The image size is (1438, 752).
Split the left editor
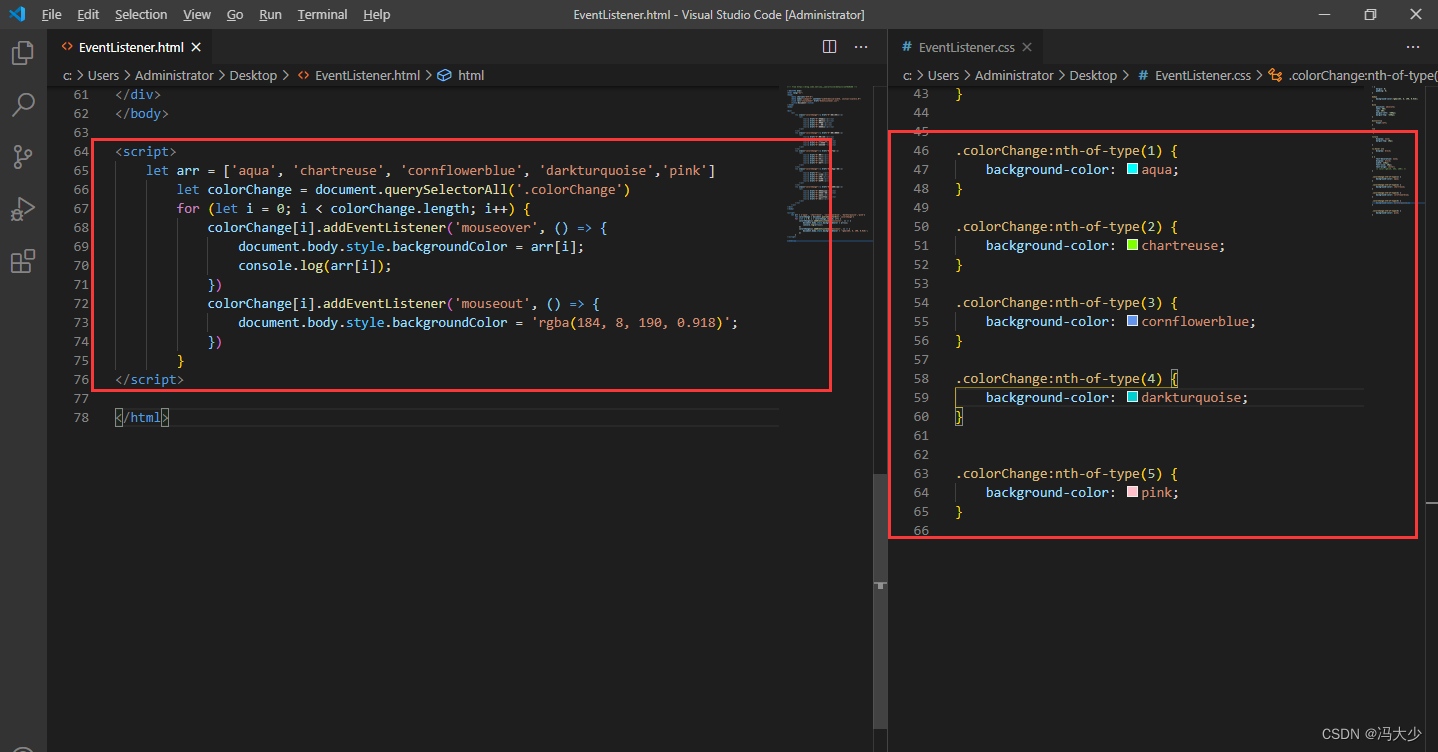tap(829, 47)
